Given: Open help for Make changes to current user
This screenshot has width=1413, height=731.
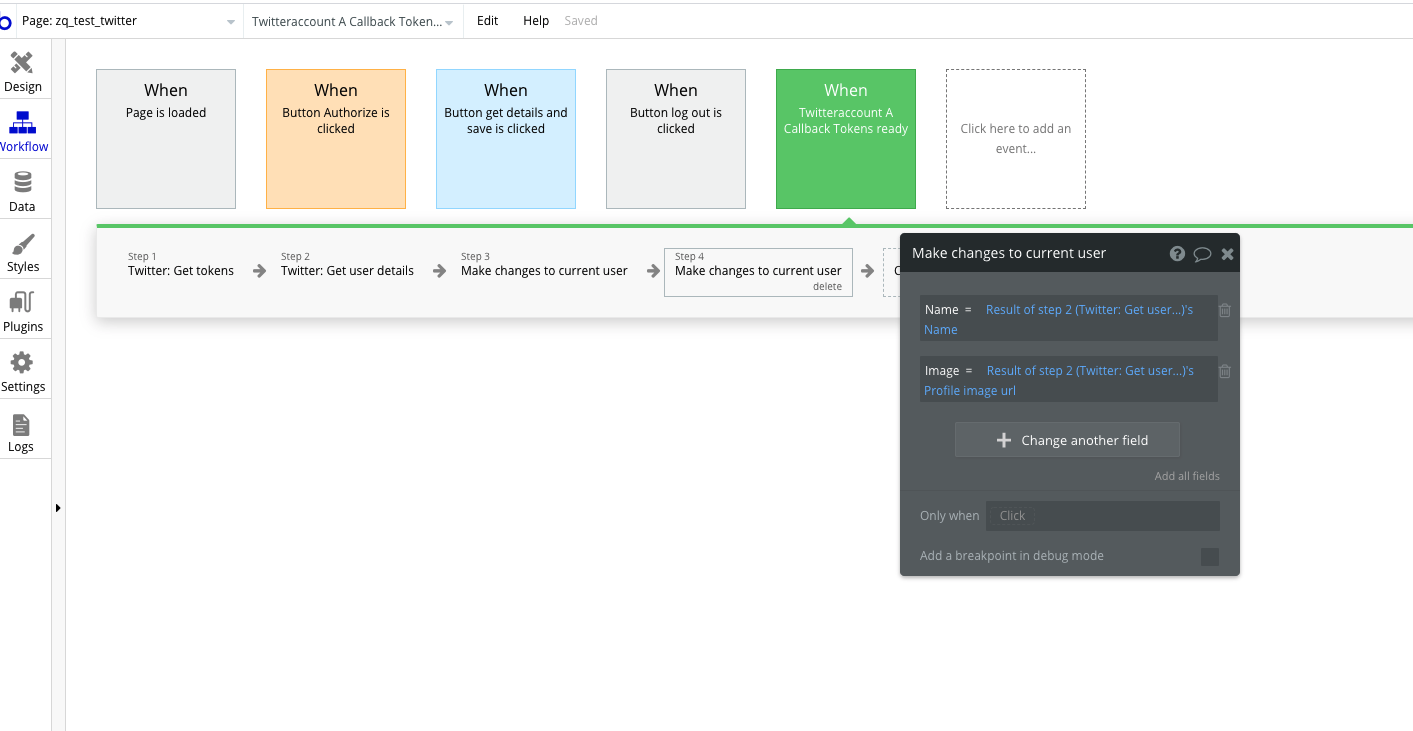Looking at the screenshot, I should (1178, 254).
